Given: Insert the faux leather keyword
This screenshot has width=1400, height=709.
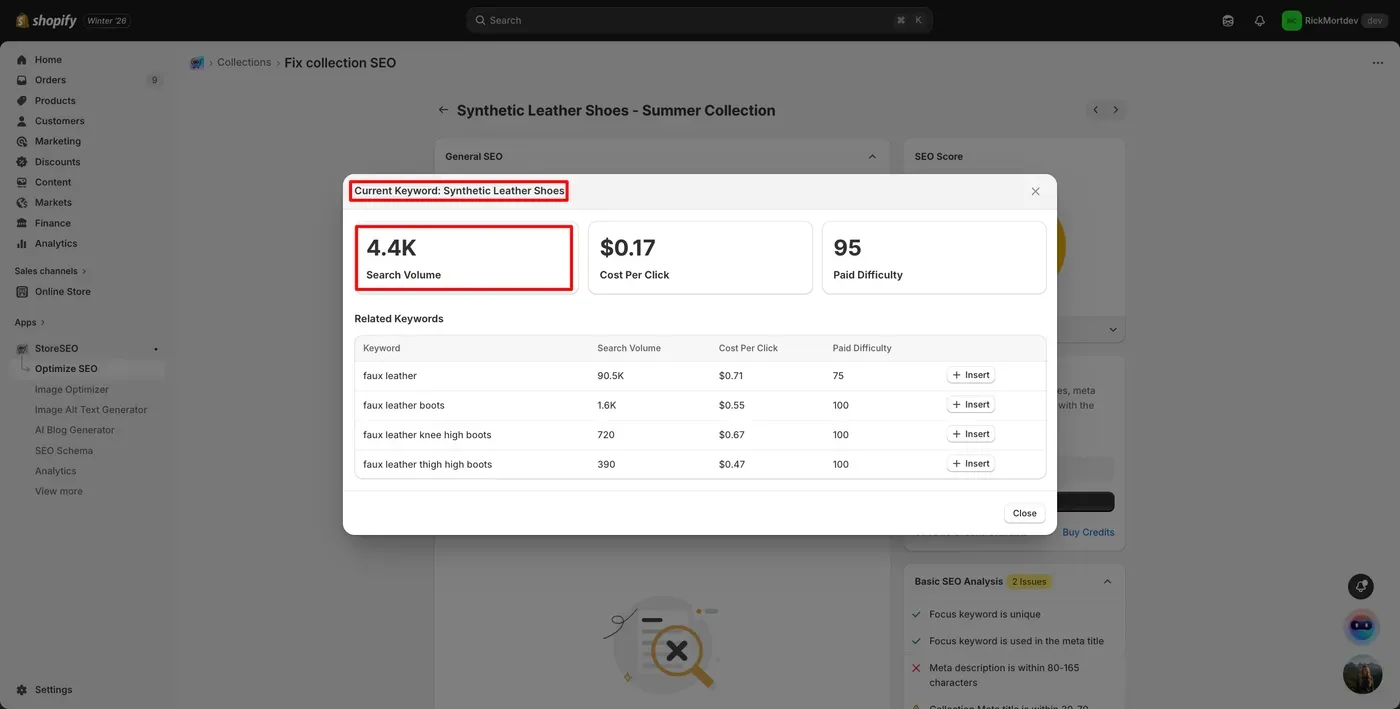Looking at the screenshot, I should [971, 375].
